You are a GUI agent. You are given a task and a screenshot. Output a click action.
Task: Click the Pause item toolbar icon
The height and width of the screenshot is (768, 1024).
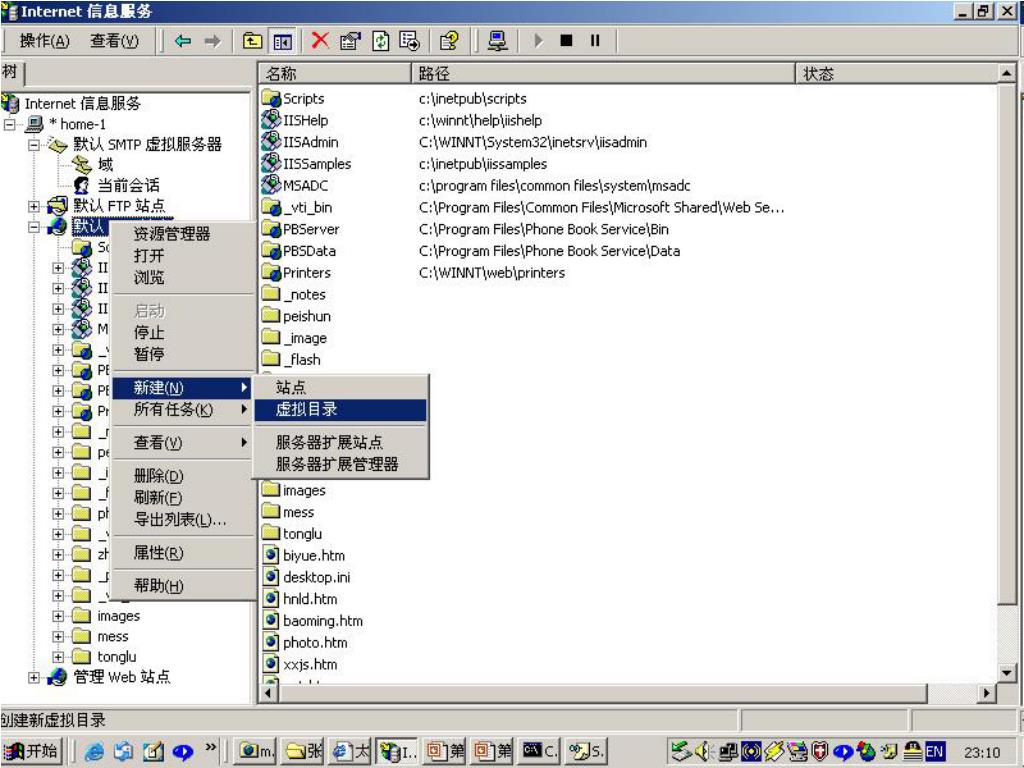[x=595, y=40]
